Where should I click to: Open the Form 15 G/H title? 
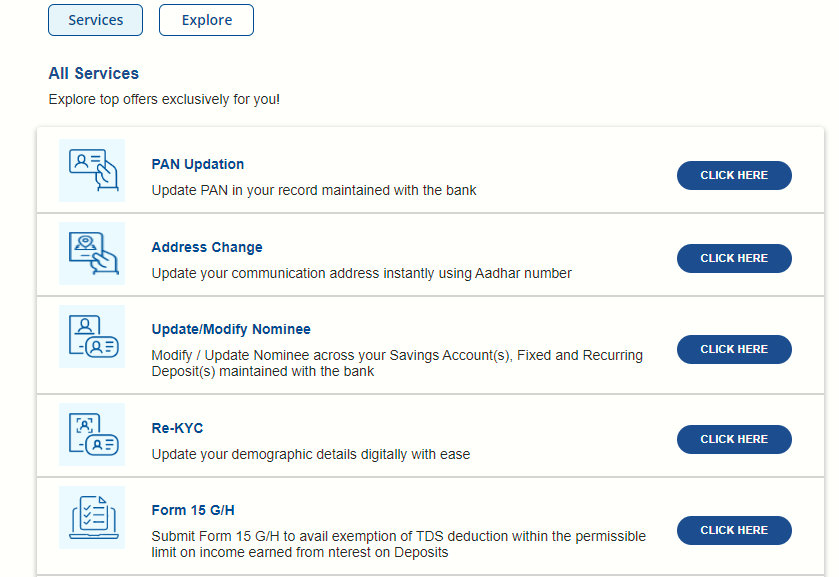tap(193, 510)
